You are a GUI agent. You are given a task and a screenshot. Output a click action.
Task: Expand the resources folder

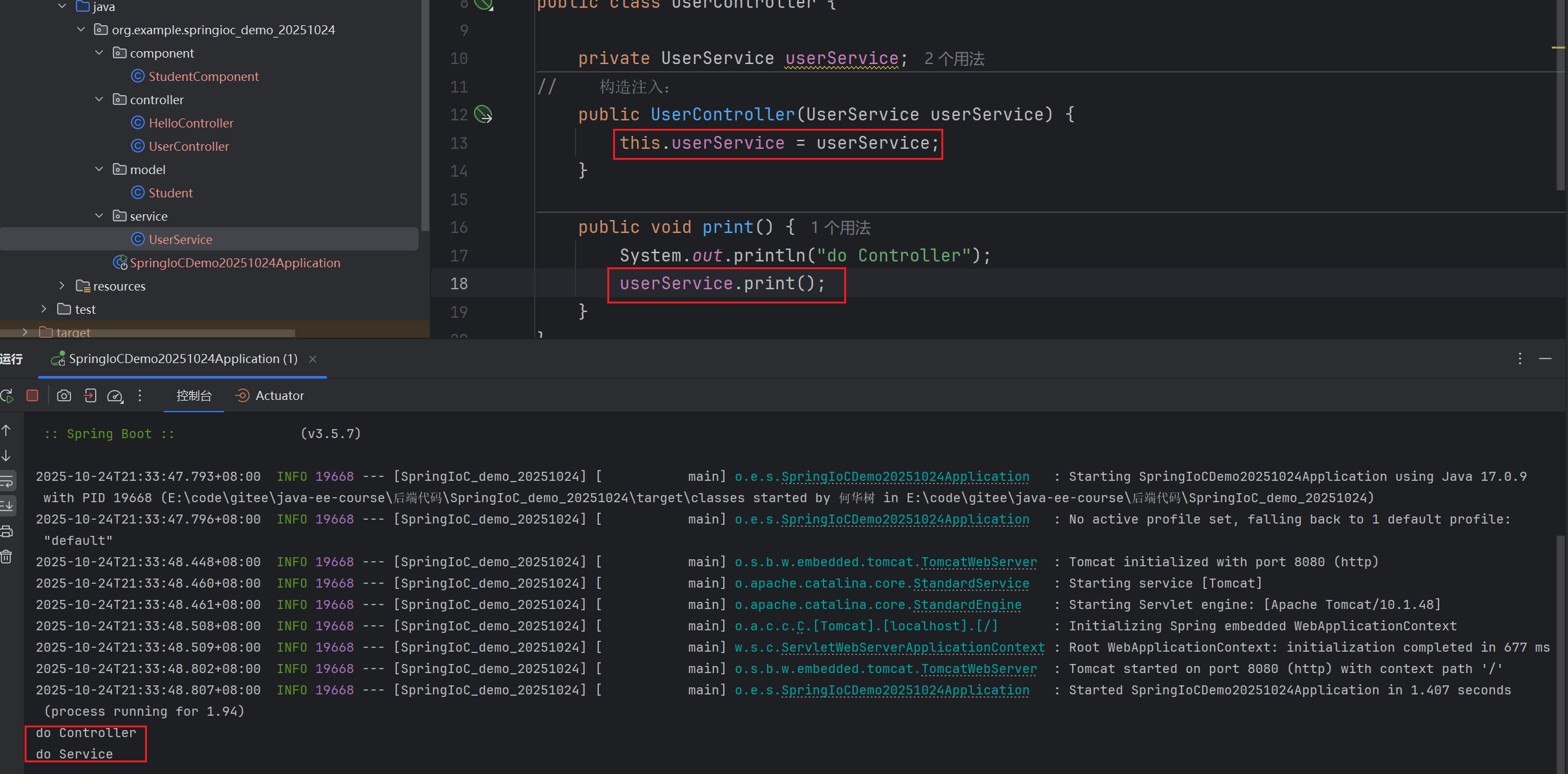(x=62, y=285)
